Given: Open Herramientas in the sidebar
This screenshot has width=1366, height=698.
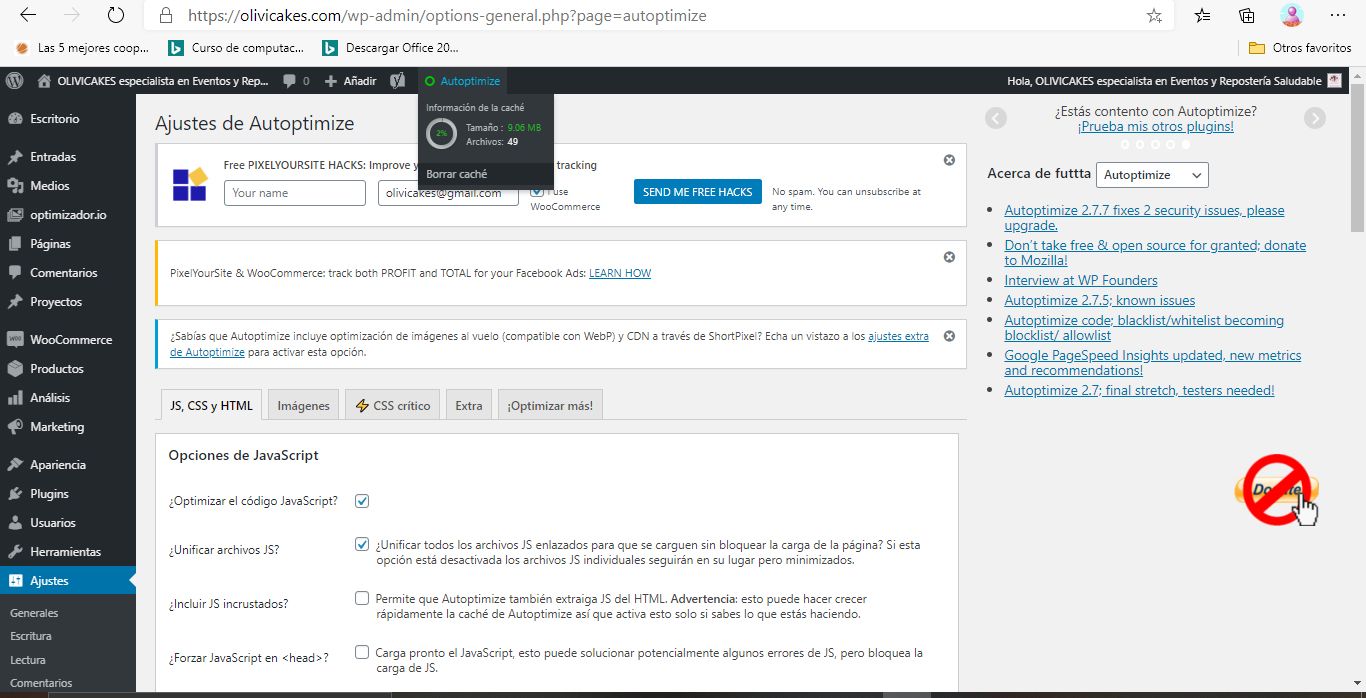Looking at the screenshot, I should pos(68,552).
